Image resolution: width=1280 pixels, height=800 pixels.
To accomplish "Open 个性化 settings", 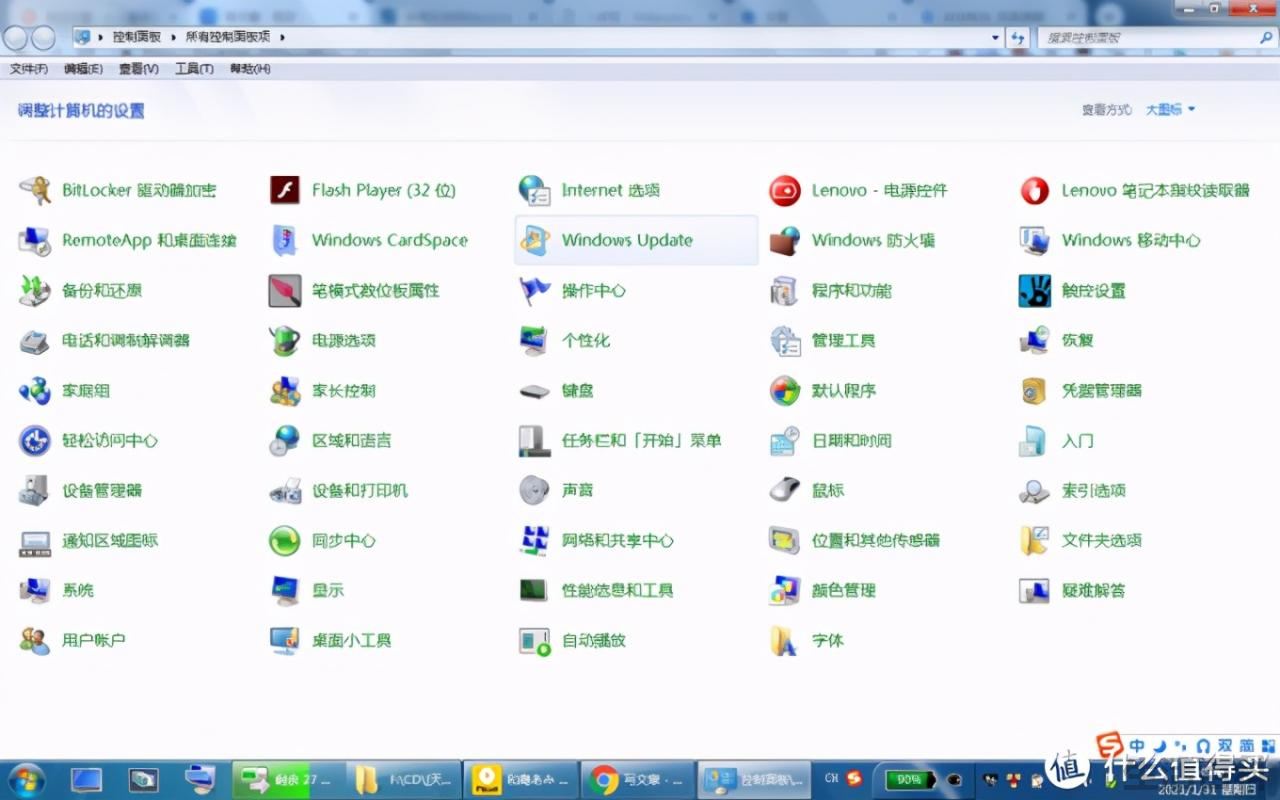I will 565,340.
